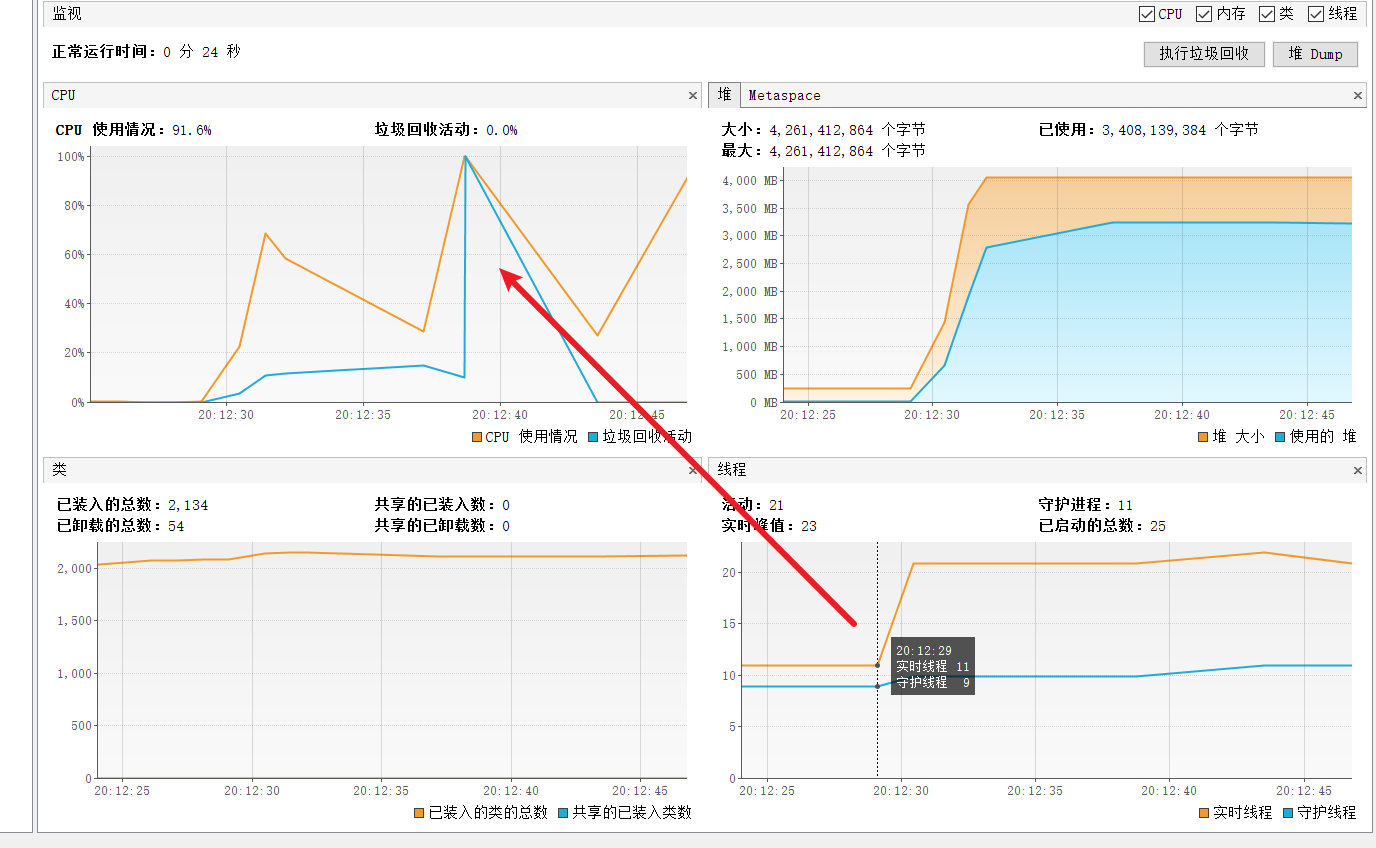Disable the 类 checkbox

(1266, 14)
